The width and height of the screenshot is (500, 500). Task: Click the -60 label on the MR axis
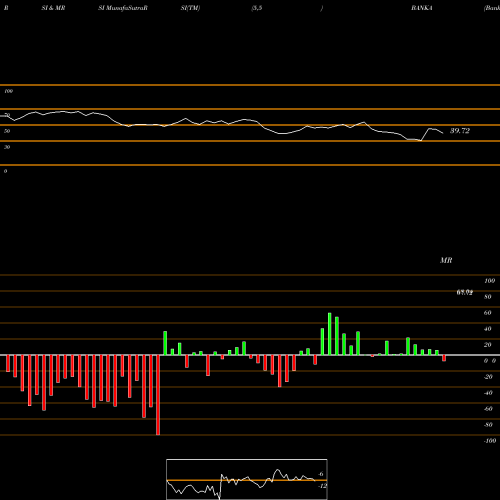(x=488, y=409)
